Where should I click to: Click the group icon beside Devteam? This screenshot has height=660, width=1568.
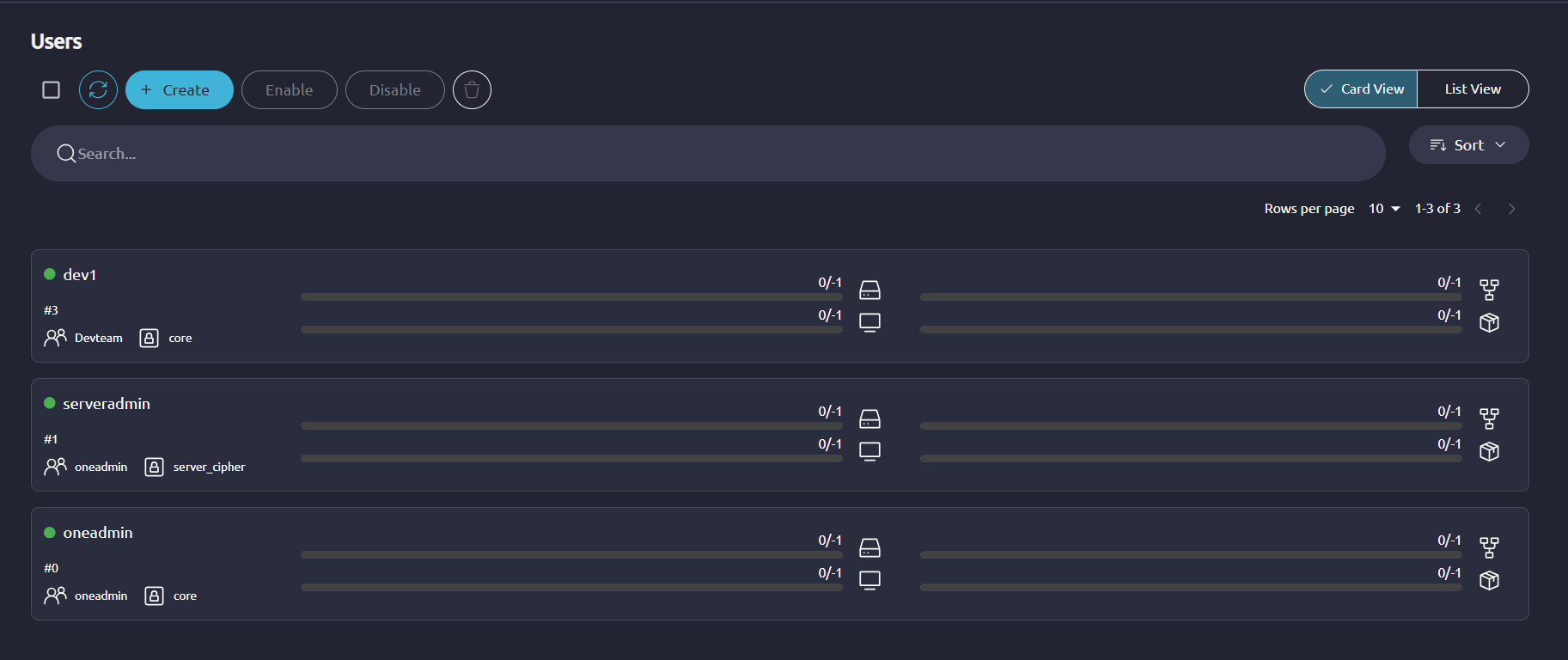pyautogui.click(x=55, y=338)
